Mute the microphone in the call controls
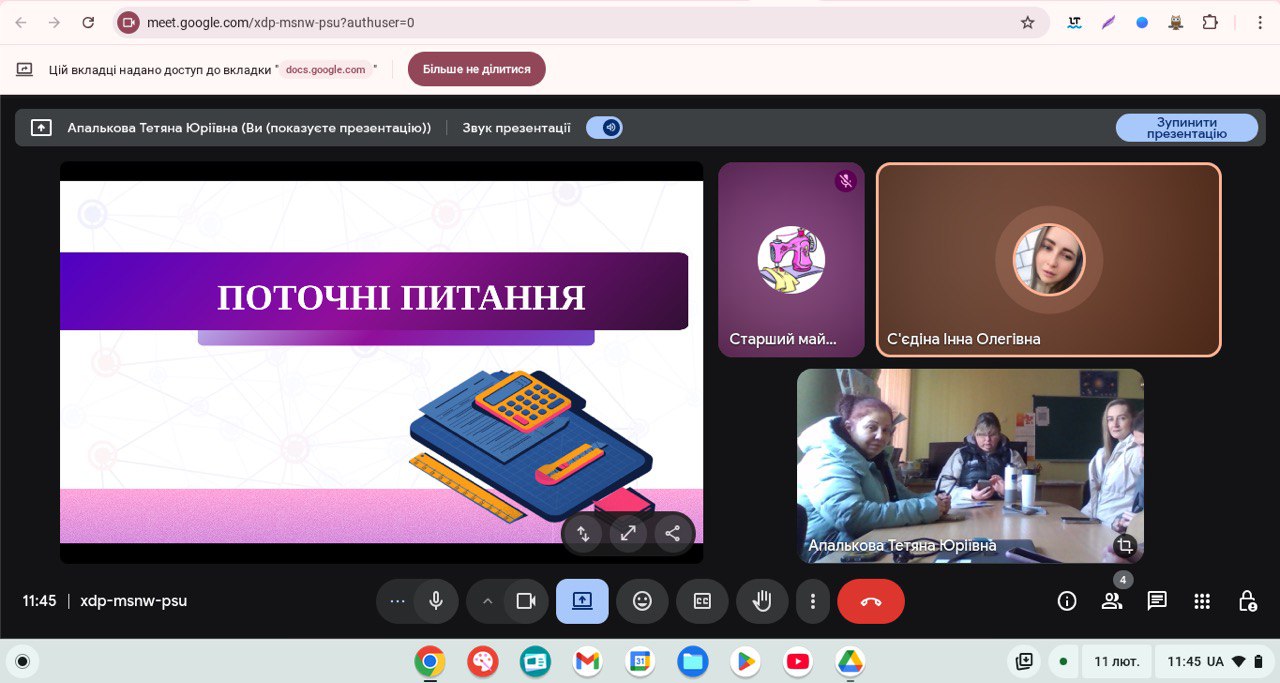1280x683 pixels. (436, 601)
